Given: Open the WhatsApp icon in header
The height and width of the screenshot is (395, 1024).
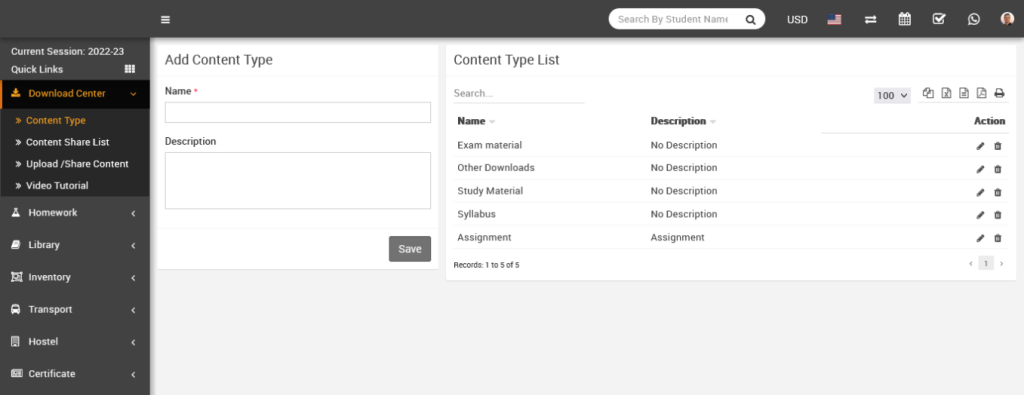Looking at the screenshot, I should pos(974,20).
